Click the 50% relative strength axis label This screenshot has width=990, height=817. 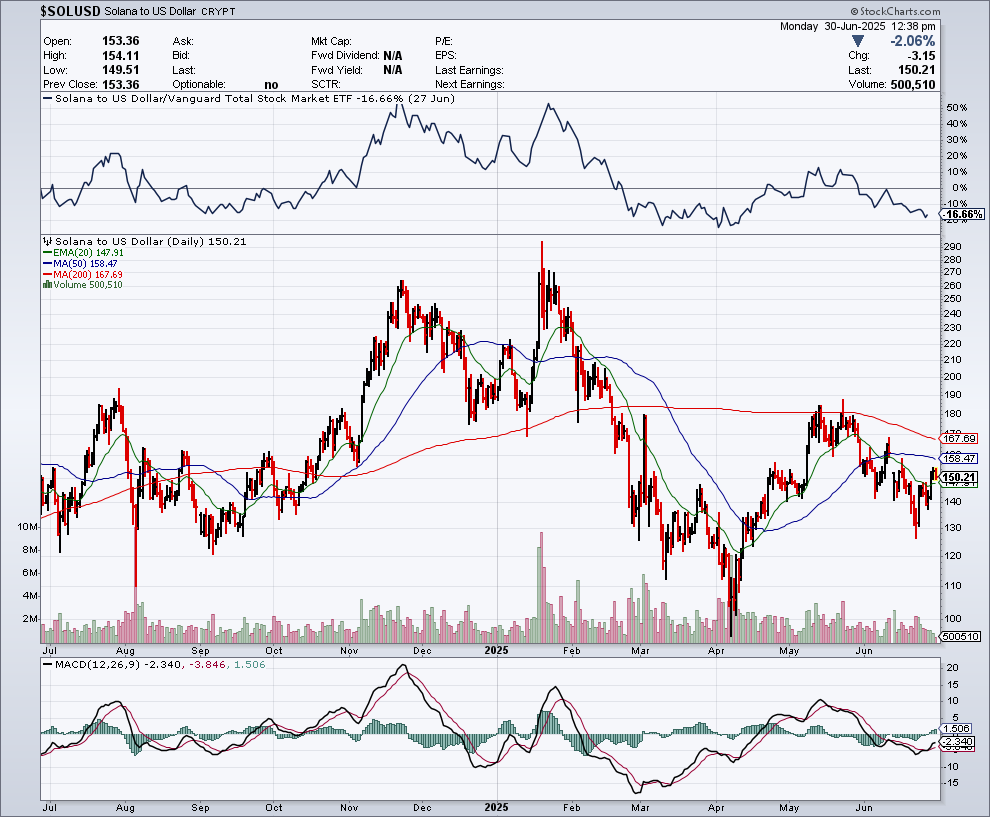point(957,108)
